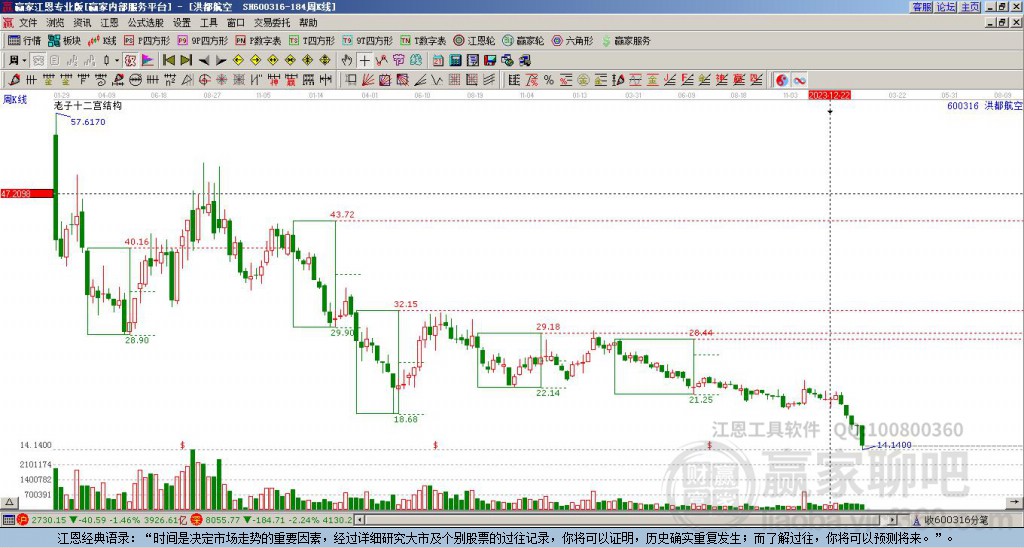Toggle the crosshair cursor tool
Screen dimensions: 1024x548
(x=364, y=60)
